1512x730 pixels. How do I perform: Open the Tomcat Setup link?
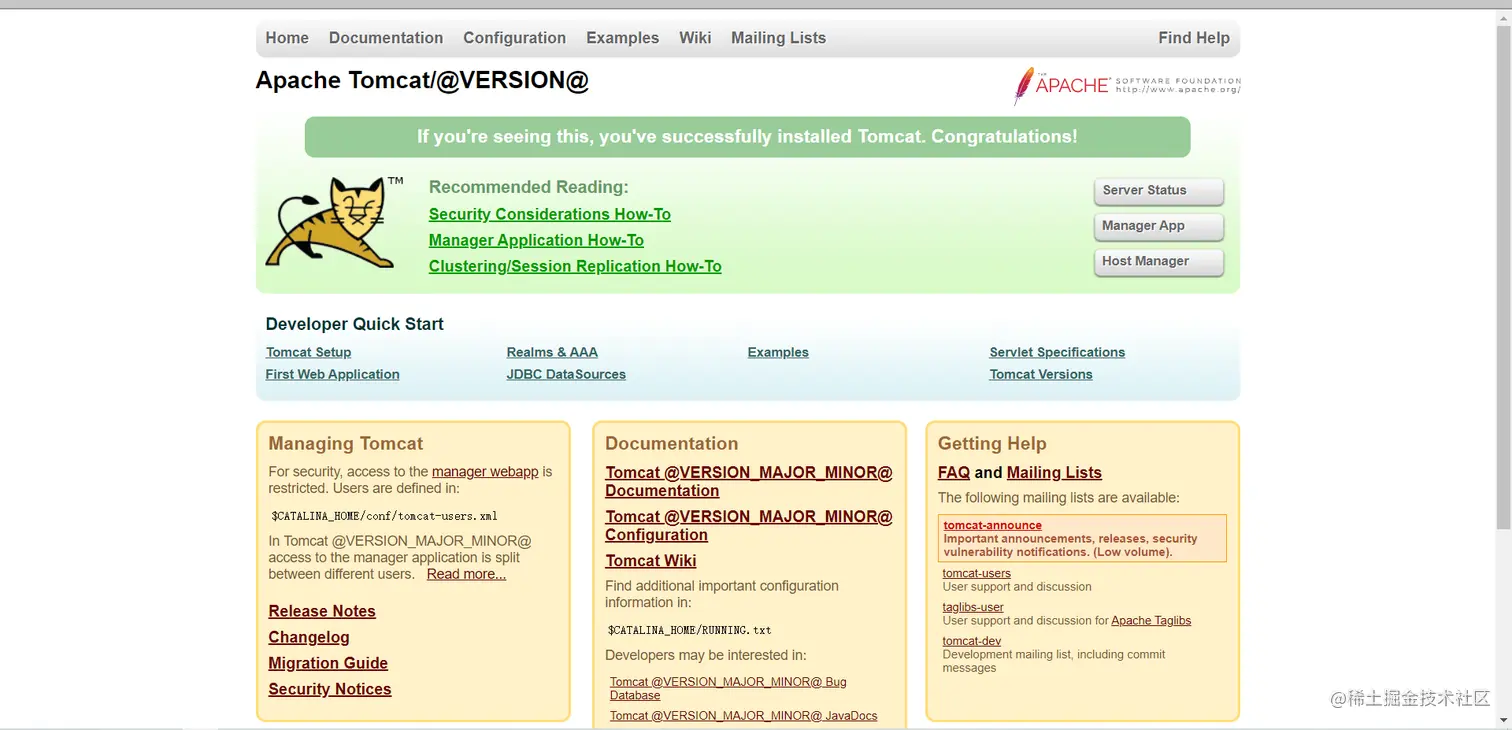pyautogui.click(x=308, y=352)
